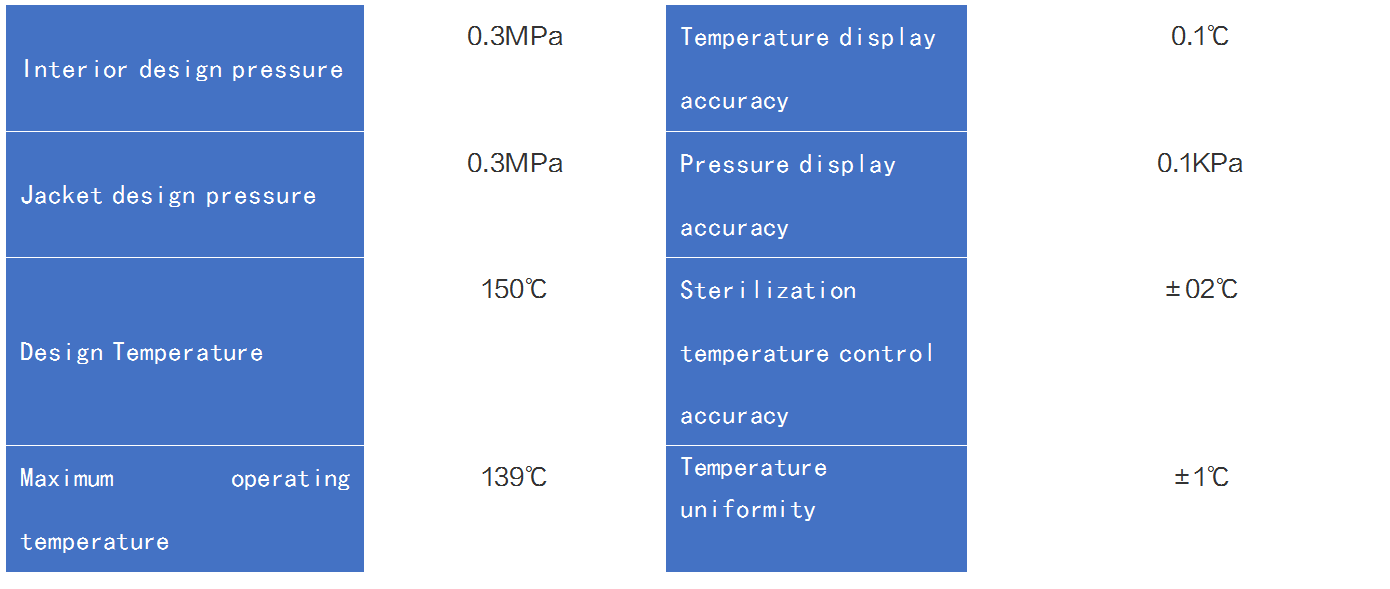Select the 0.1℃ display accuracy value
Viewport: 1390px width, 589px height.
coord(1200,37)
